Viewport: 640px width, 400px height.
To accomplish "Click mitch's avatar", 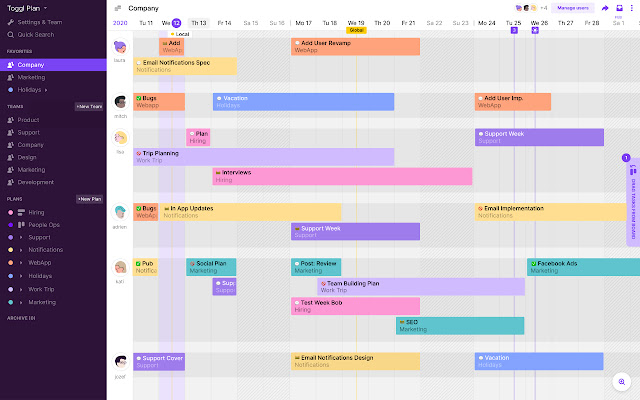I will tap(120, 102).
